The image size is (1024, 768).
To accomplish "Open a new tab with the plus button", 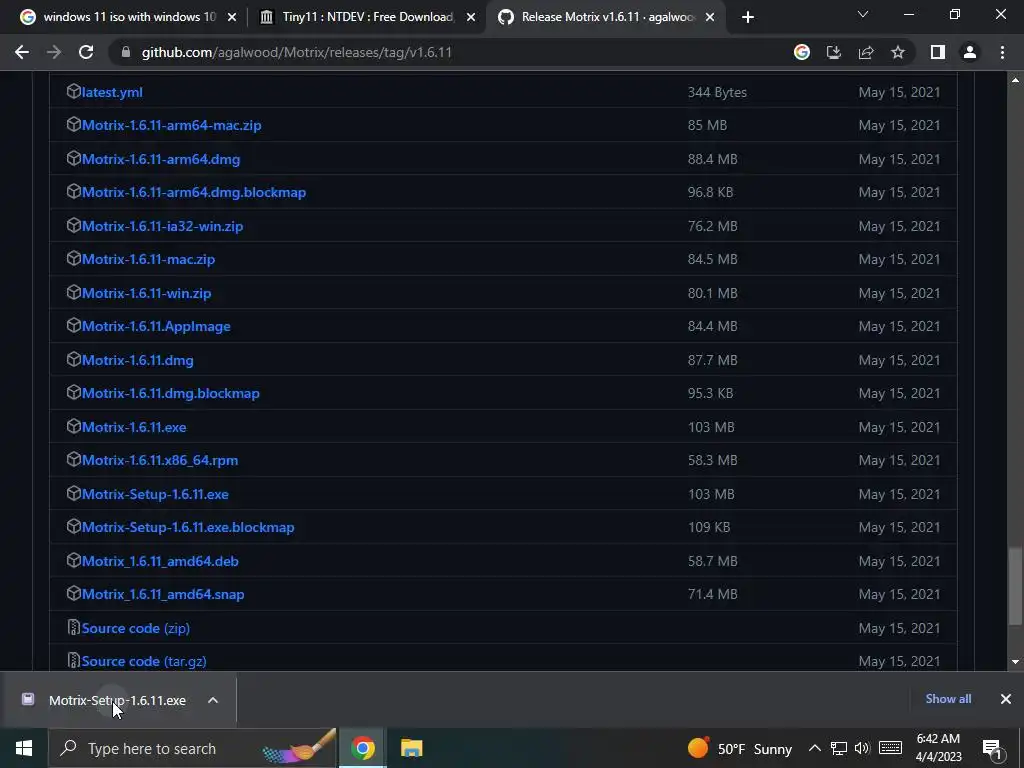I will pos(748,18).
